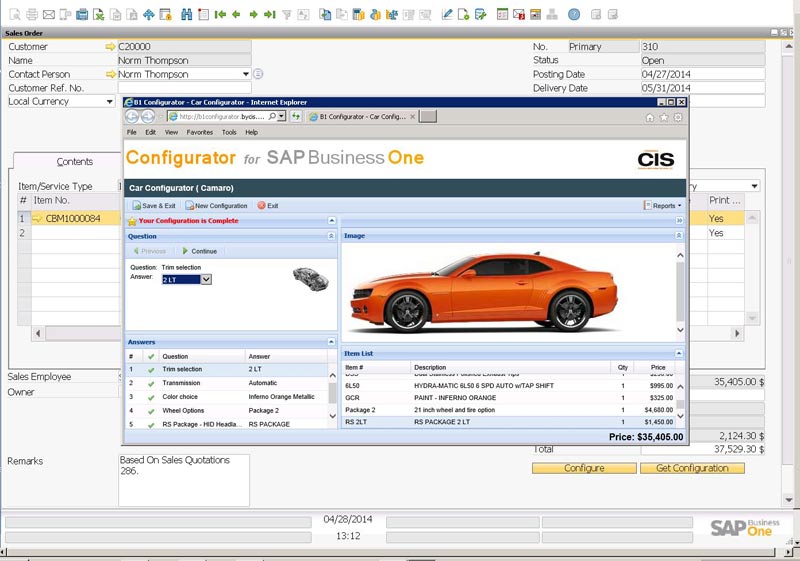
Task: Click the Customer Ref. No. field
Action: click(x=184, y=88)
